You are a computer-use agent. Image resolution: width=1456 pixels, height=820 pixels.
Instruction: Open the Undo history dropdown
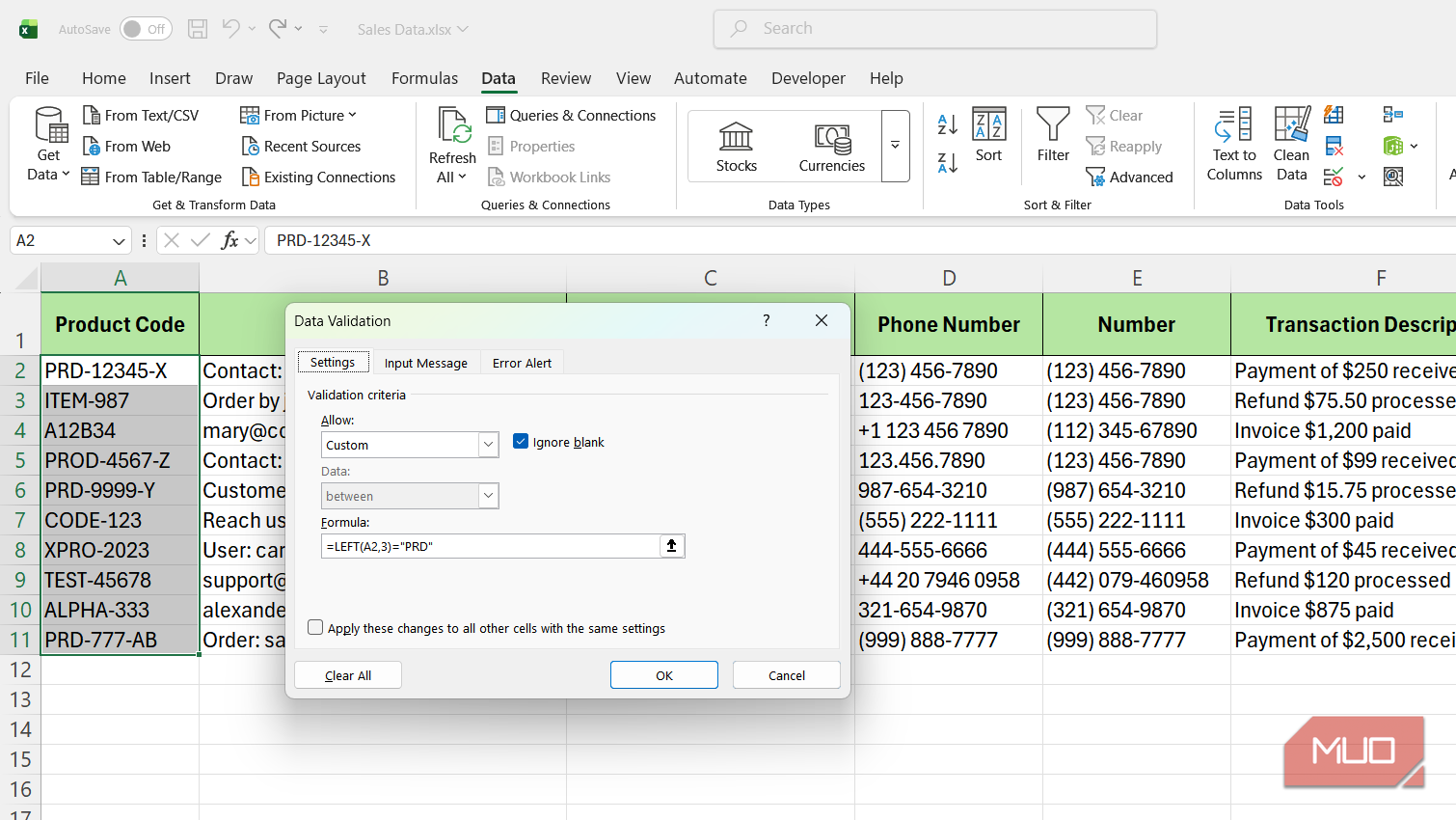252,28
